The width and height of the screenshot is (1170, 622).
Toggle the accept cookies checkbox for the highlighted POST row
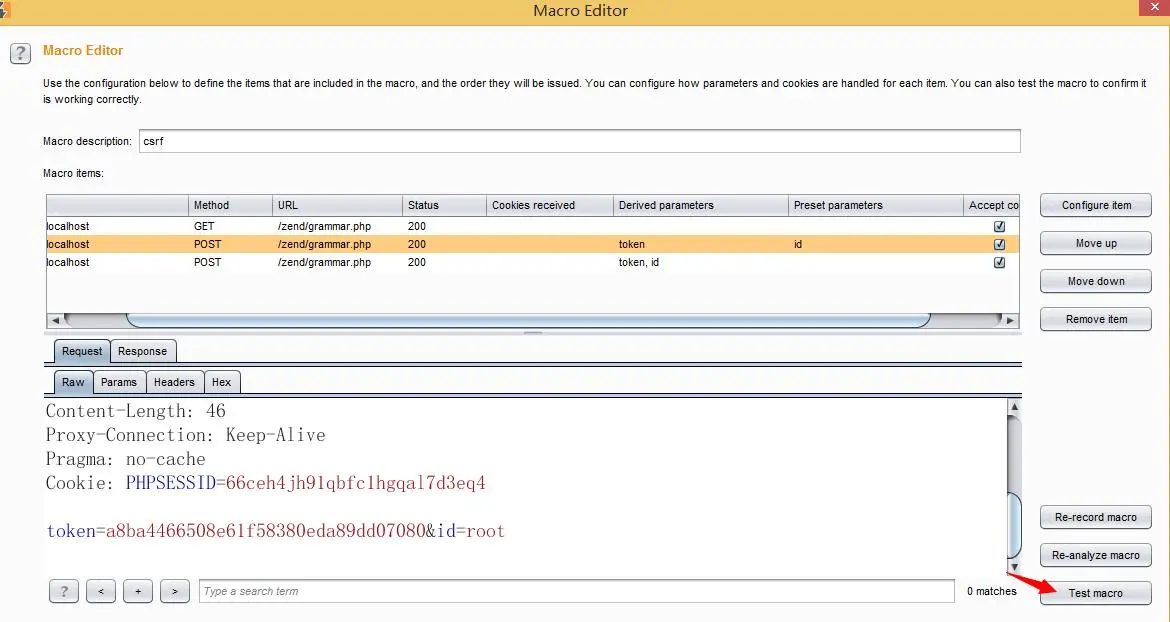[999, 244]
